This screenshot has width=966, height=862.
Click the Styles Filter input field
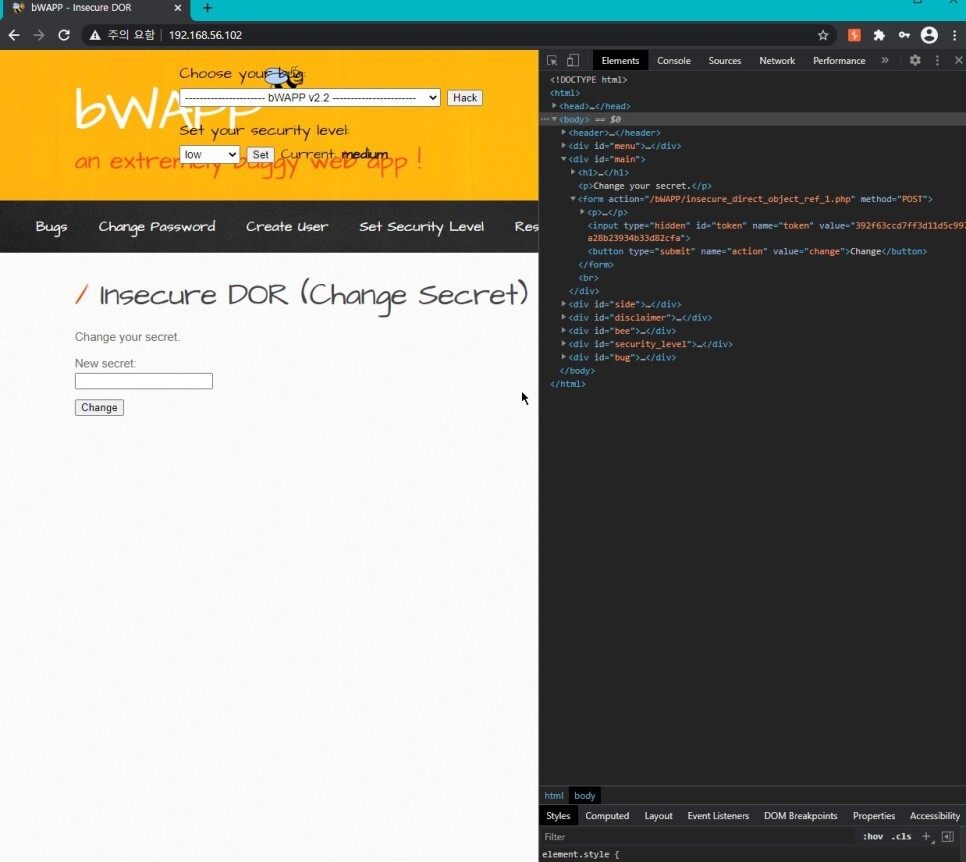pos(699,836)
